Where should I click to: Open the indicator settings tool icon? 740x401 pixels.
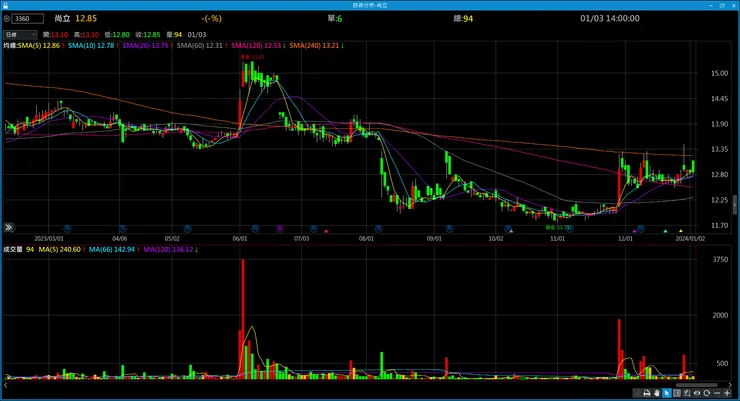click(687, 393)
